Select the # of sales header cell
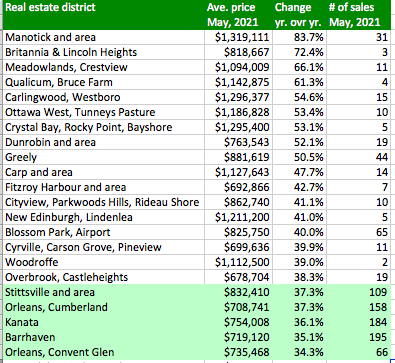The height and width of the screenshot is (363, 395). tap(358, 15)
